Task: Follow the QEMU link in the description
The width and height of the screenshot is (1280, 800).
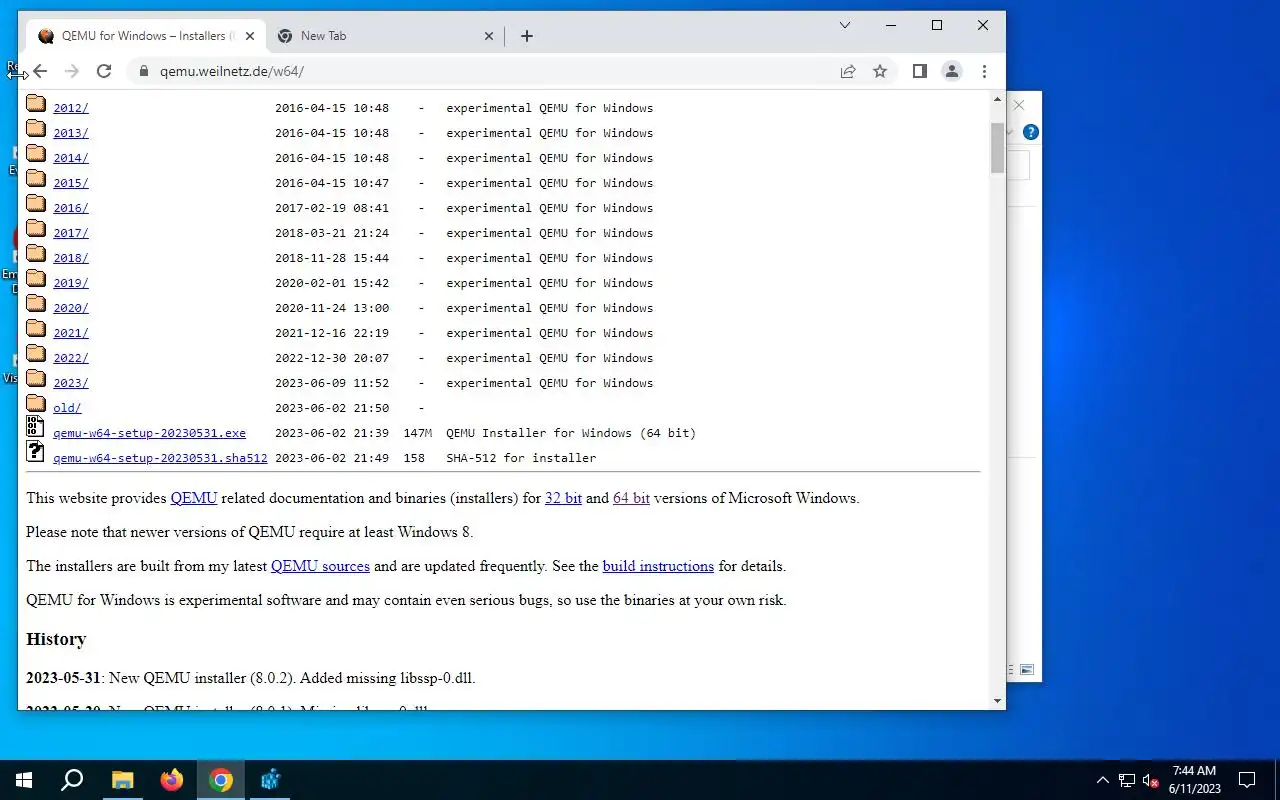Action: (x=194, y=498)
